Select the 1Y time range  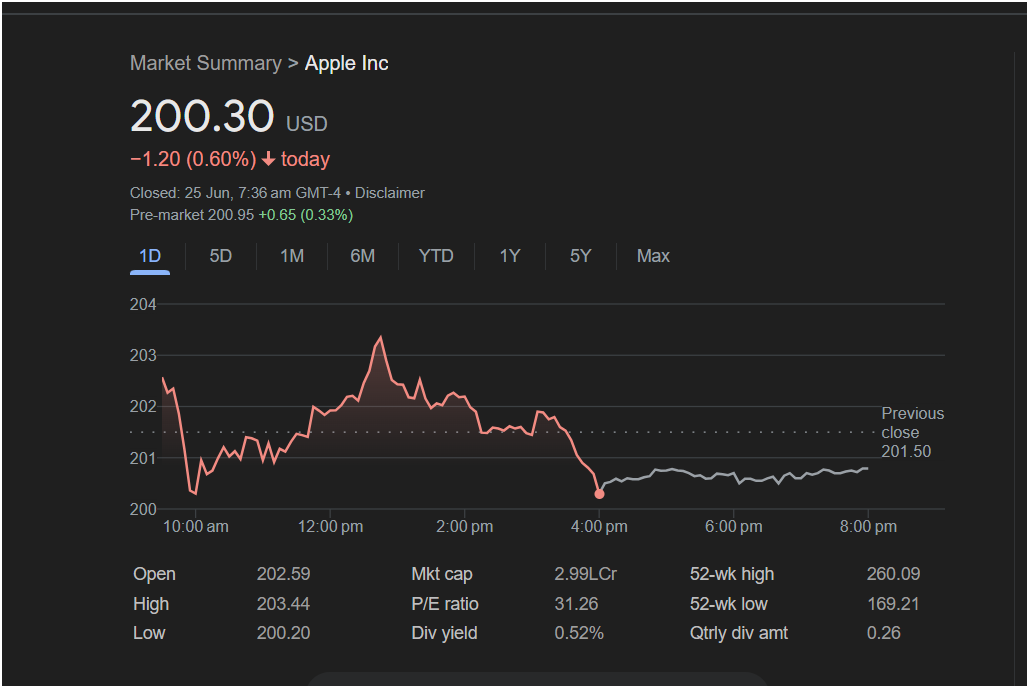point(510,256)
